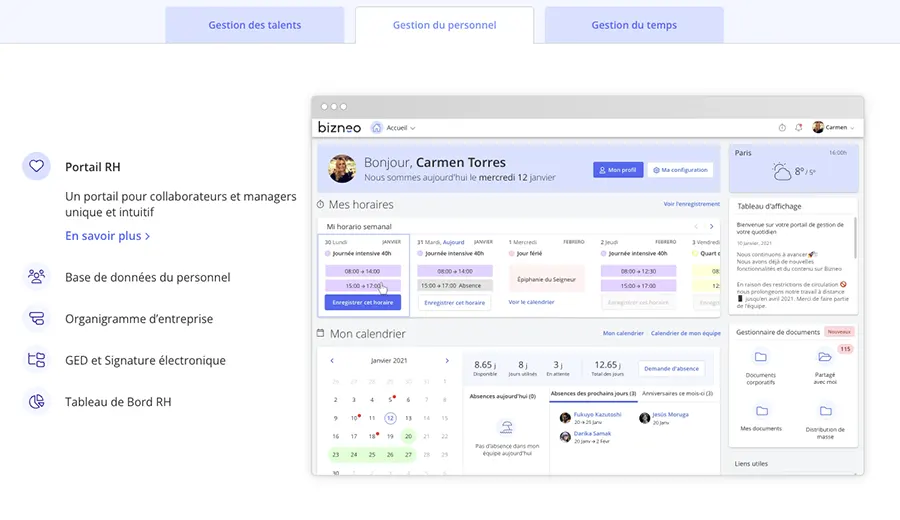Open Calendrier de mon équipe link
This screenshot has width=900, height=520.
(685, 333)
